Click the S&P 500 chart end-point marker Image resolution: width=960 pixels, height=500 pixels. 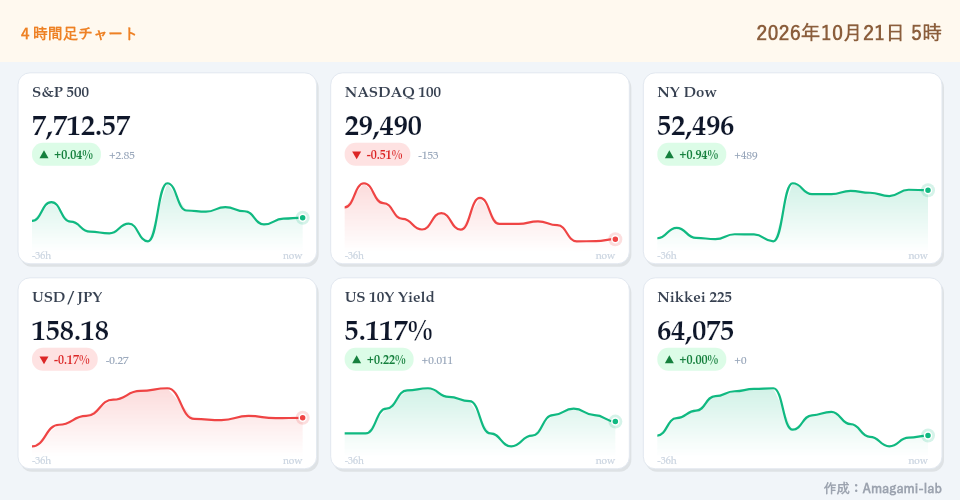click(302, 217)
